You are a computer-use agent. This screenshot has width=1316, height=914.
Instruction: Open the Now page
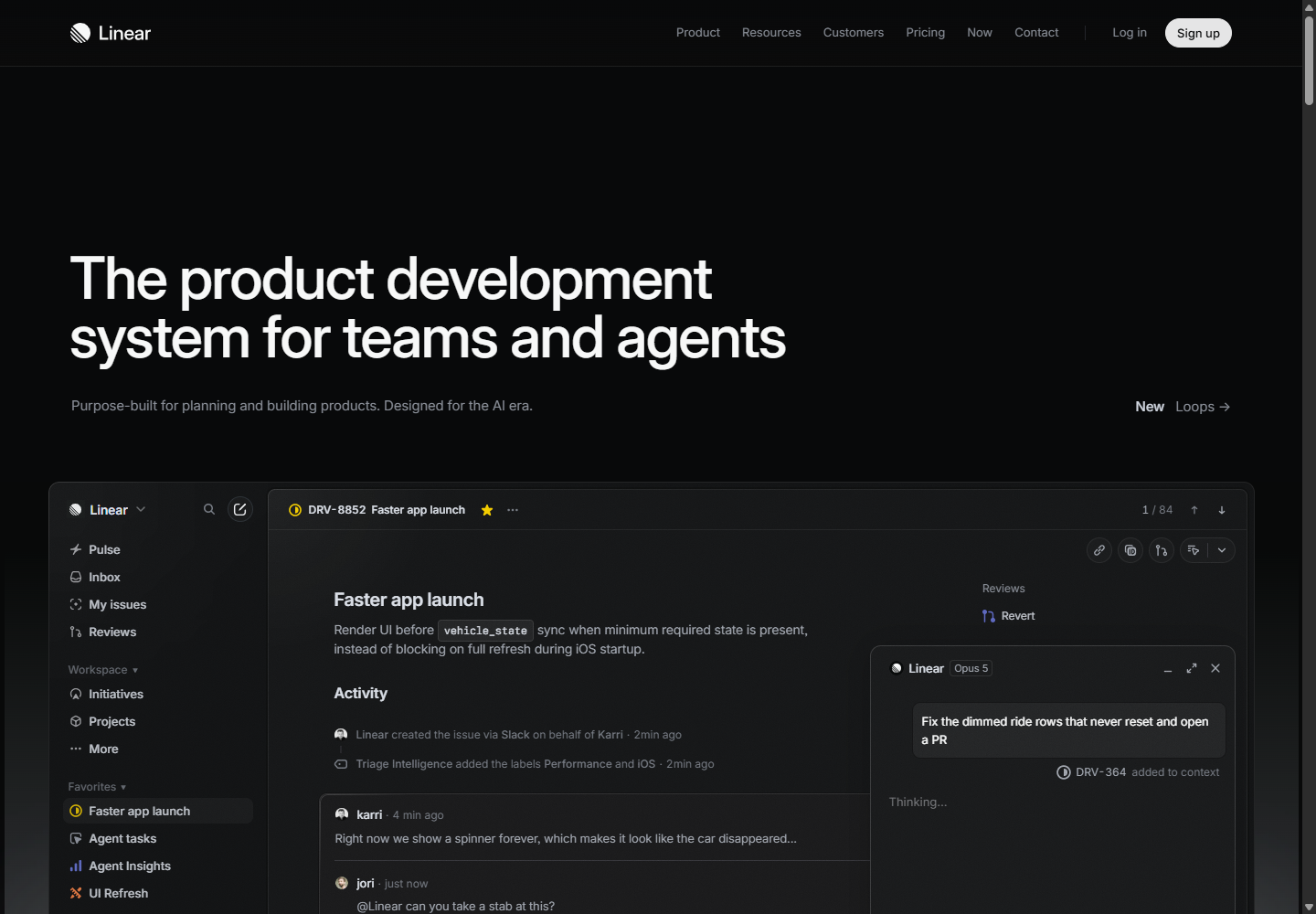[x=980, y=33]
